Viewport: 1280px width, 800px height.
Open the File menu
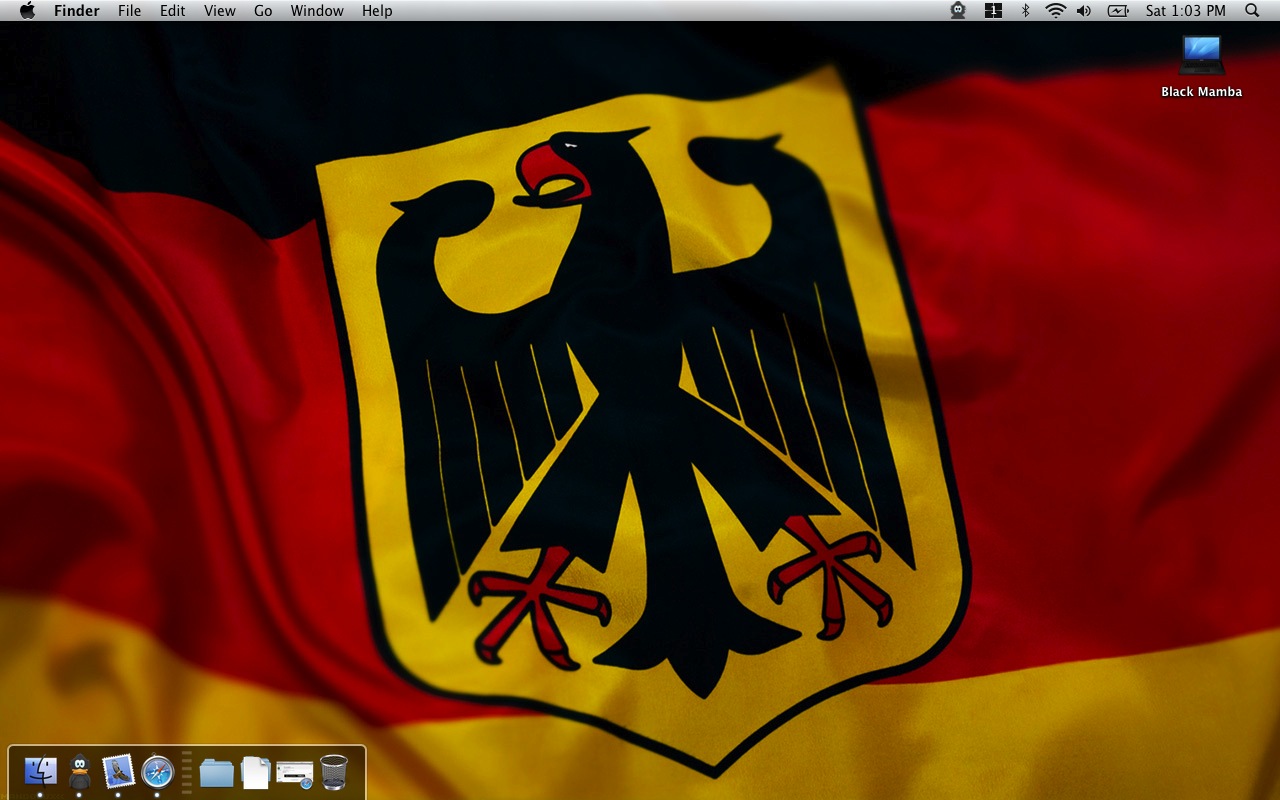[x=129, y=11]
